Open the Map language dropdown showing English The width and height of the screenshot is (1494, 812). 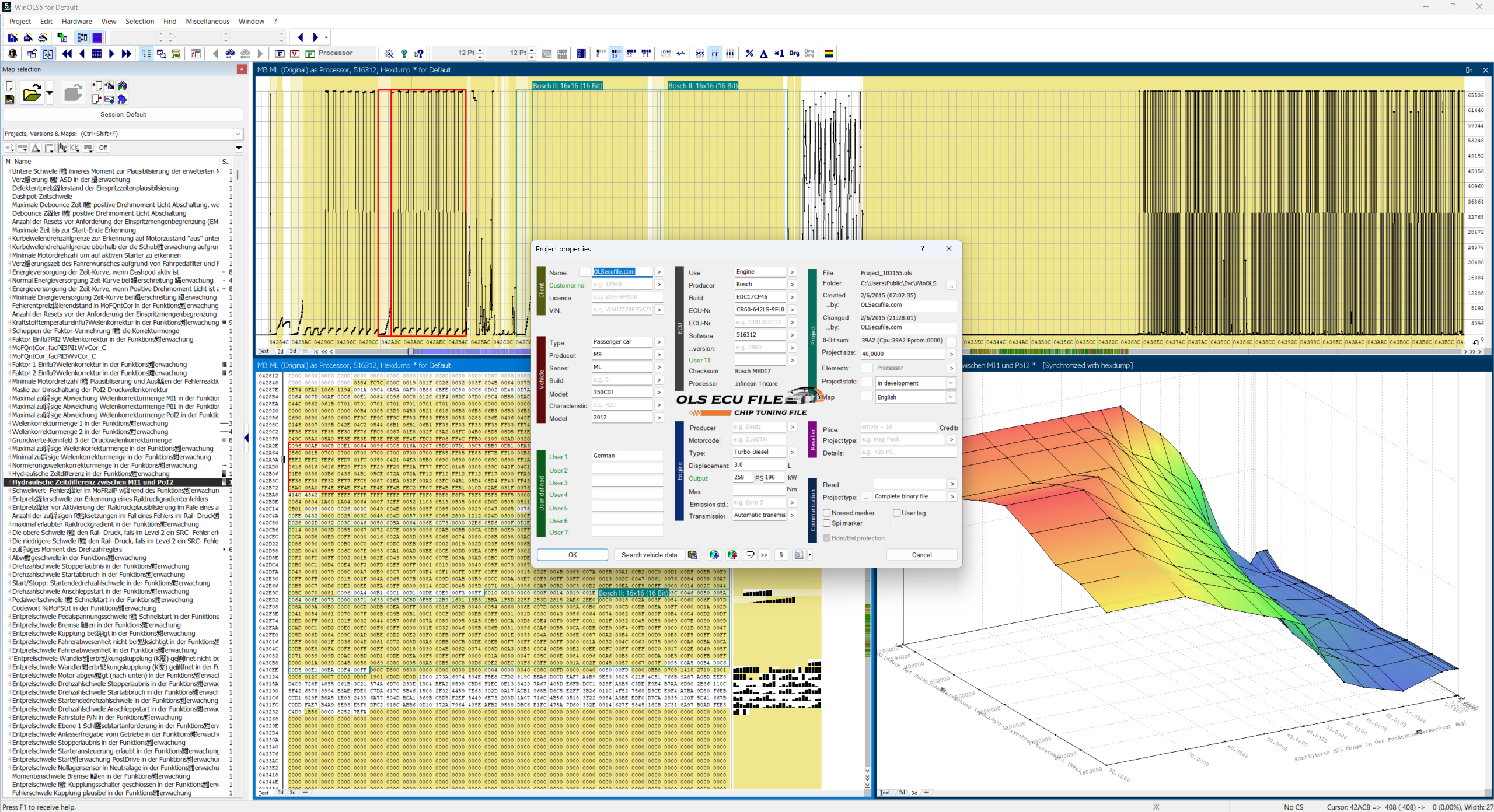click(951, 397)
